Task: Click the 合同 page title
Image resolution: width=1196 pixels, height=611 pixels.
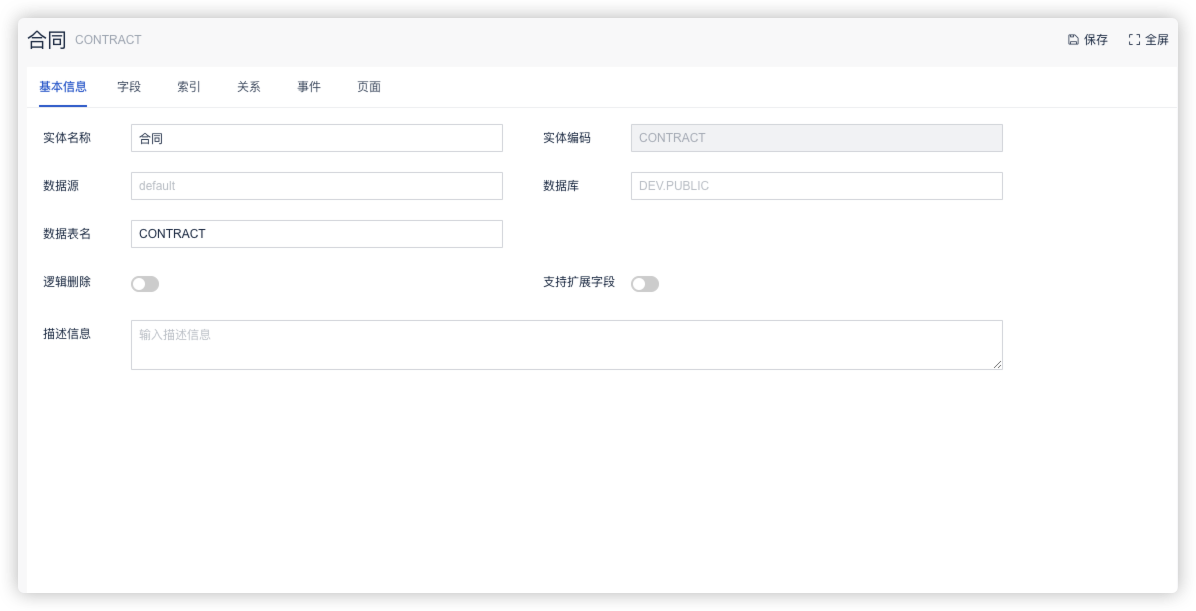Action: point(47,40)
